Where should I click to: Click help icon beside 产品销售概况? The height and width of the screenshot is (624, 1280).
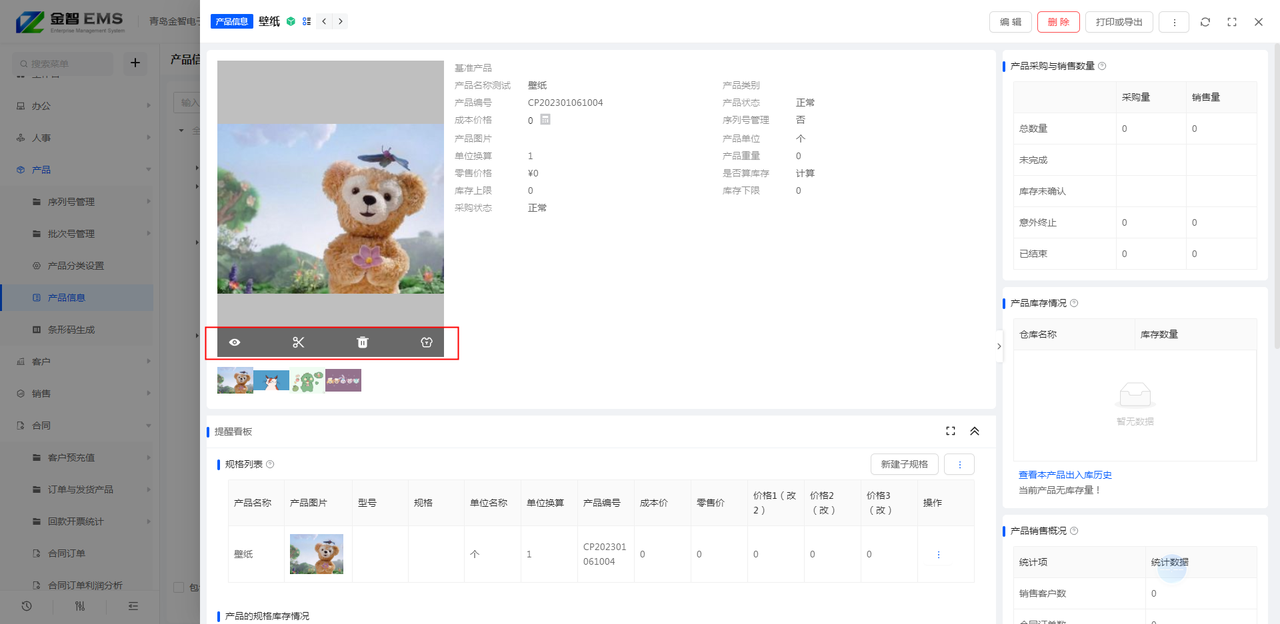click(x=1074, y=531)
